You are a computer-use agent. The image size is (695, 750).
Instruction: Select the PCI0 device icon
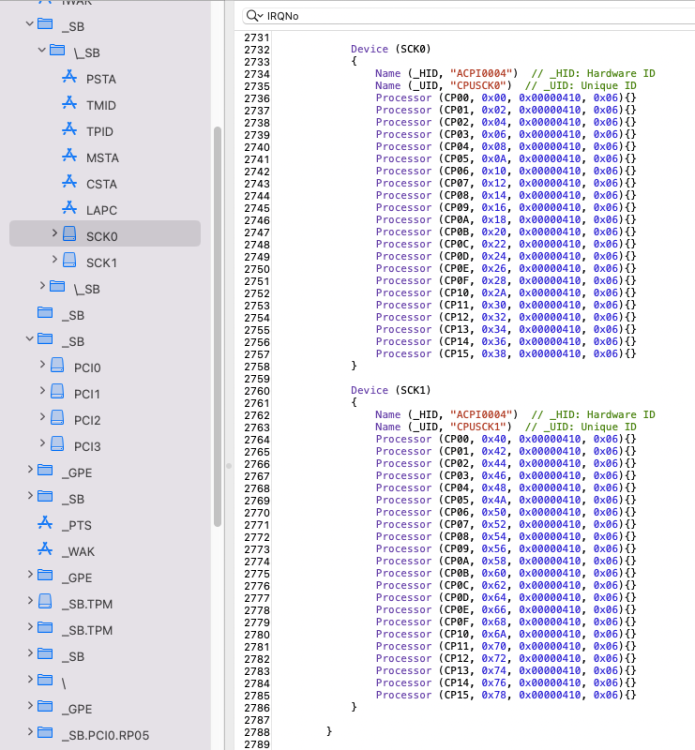[57, 365]
